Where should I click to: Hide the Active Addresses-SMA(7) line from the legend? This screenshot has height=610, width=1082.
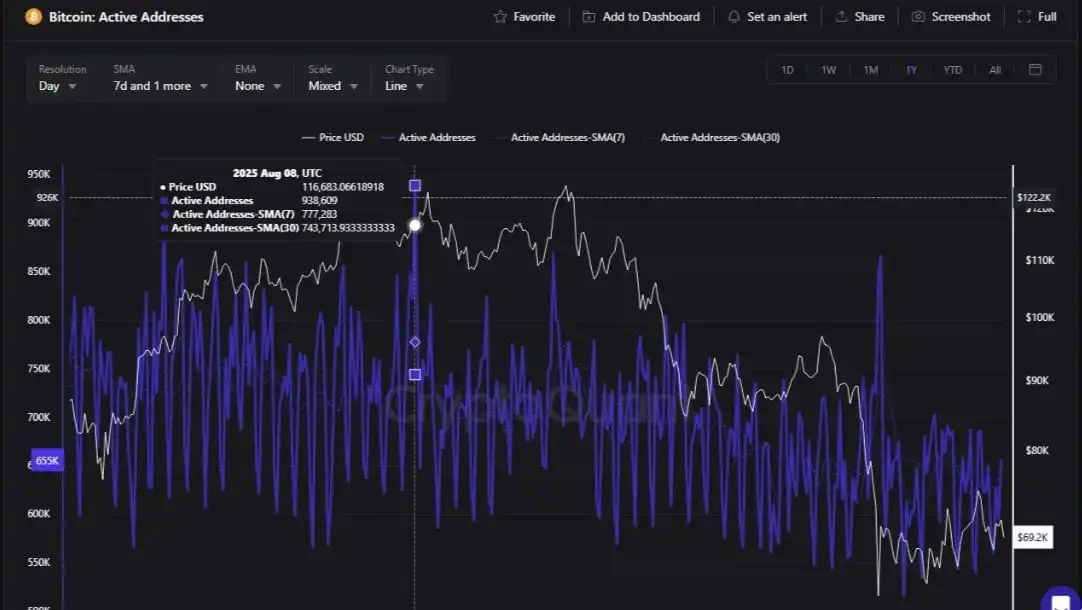click(x=566, y=137)
